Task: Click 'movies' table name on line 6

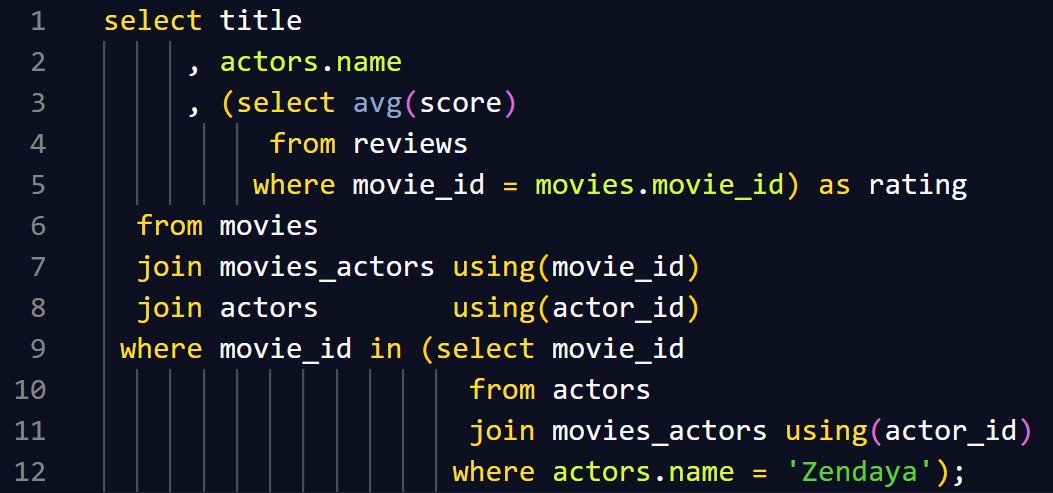Action: tap(269, 226)
